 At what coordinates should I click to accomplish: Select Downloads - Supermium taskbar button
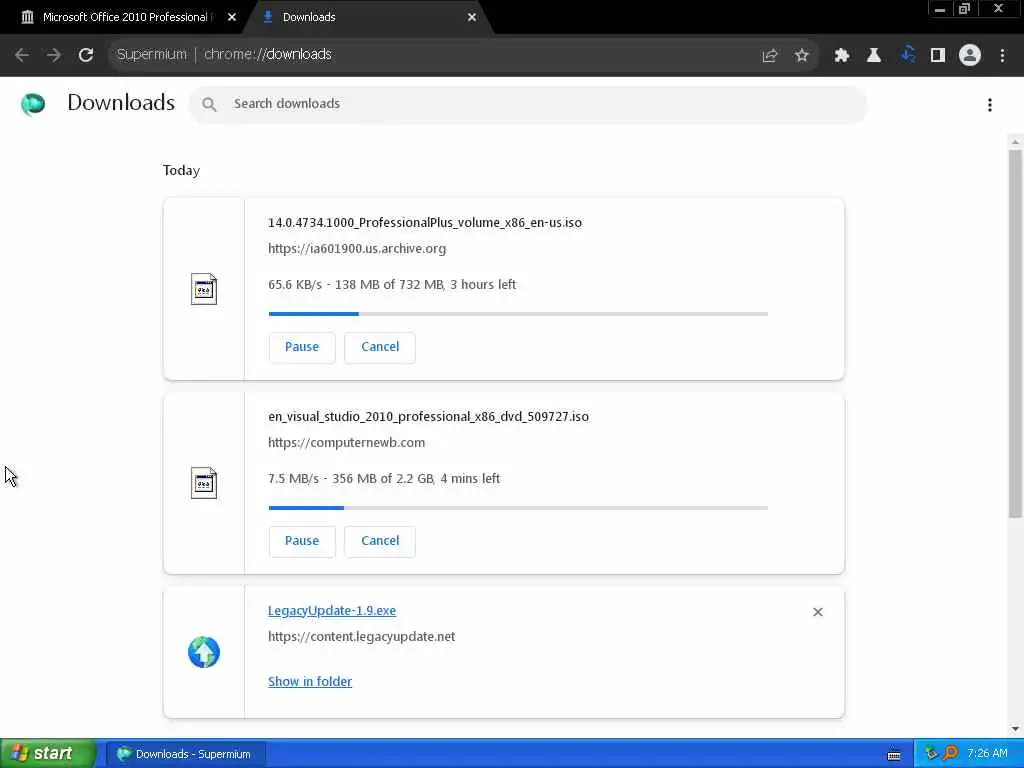click(x=185, y=754)
